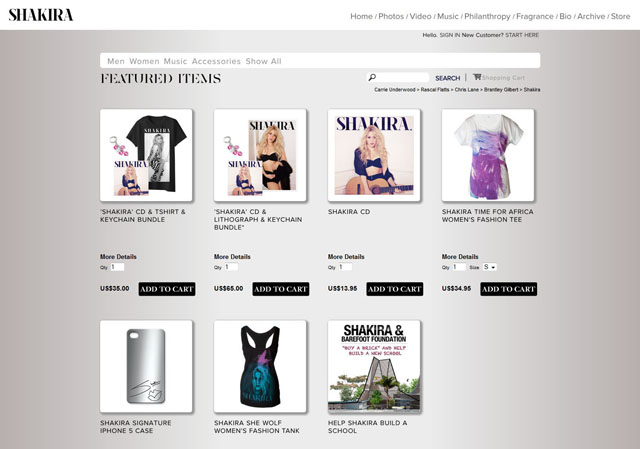Open More Details for Tshirt bundle

tap(118, 257)
